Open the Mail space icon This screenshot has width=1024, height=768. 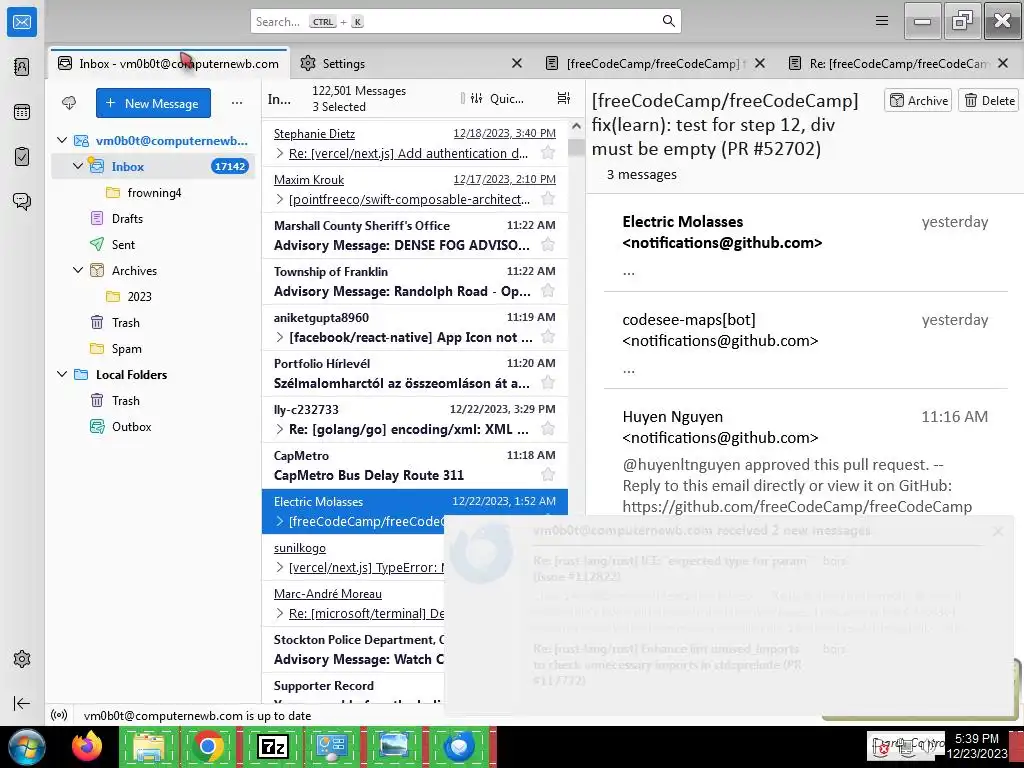[22, 22]
